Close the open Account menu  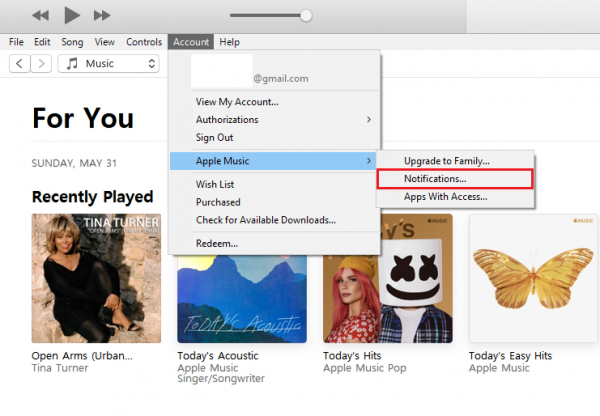191,42
